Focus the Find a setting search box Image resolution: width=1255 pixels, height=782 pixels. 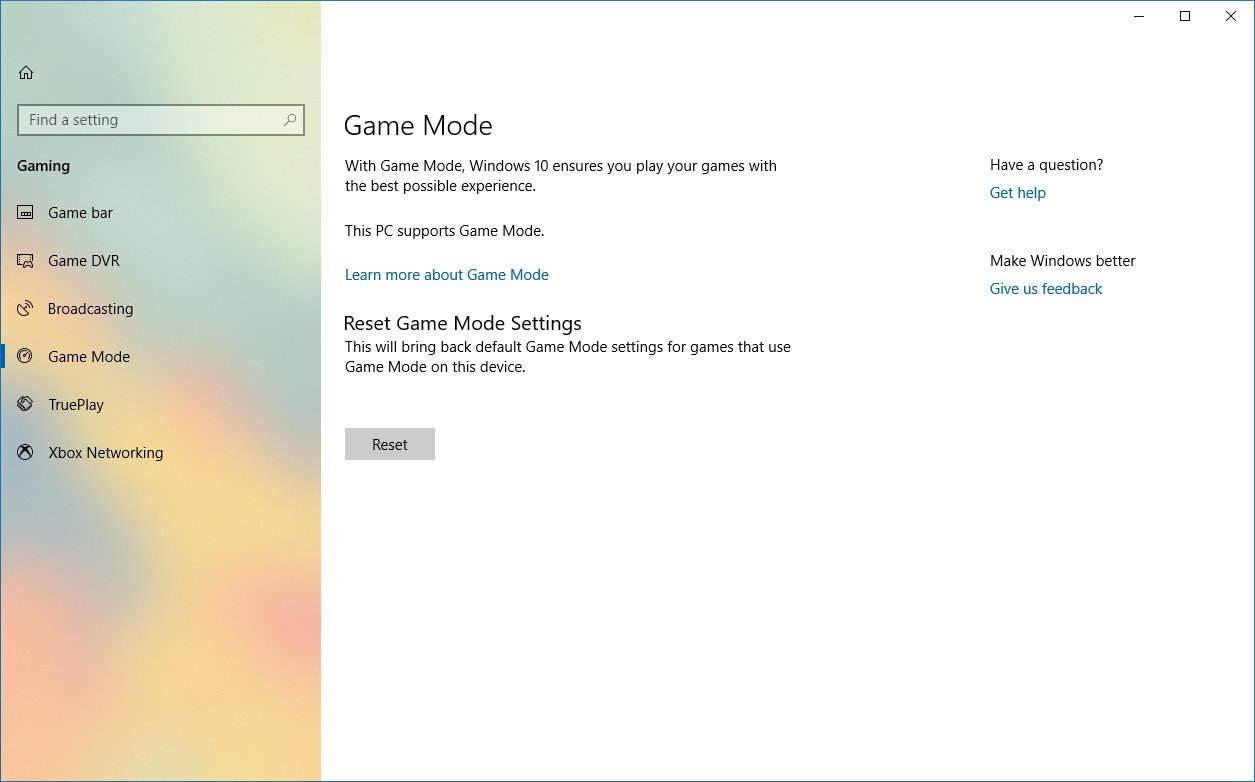point(161,120)
